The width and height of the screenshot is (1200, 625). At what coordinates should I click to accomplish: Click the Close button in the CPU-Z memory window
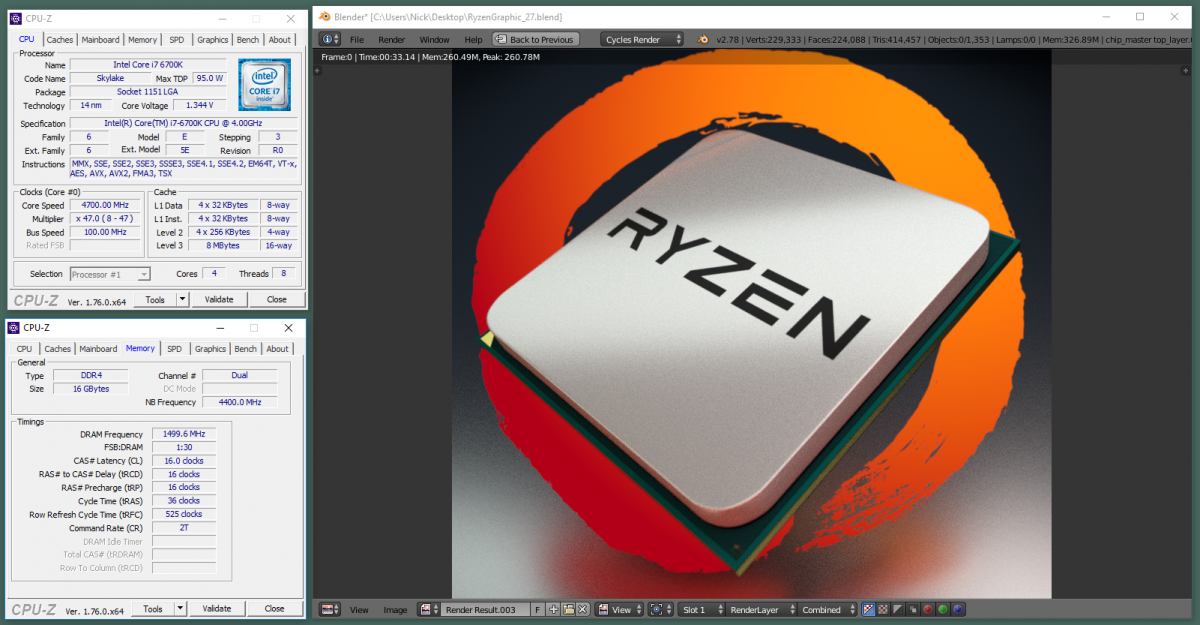274,608
